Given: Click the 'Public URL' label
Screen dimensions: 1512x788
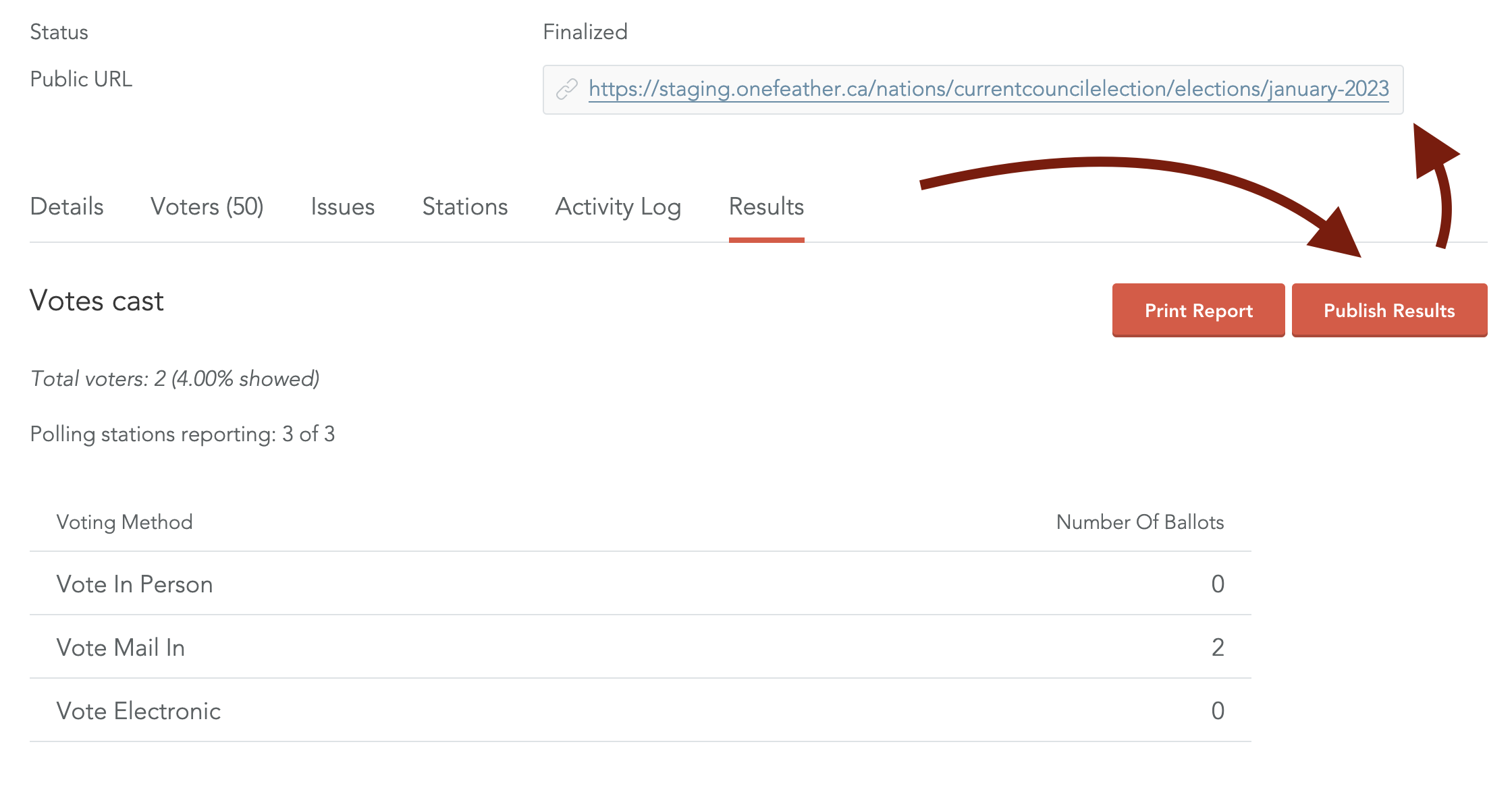Looking at the screenshot, I should coord(81,79).
